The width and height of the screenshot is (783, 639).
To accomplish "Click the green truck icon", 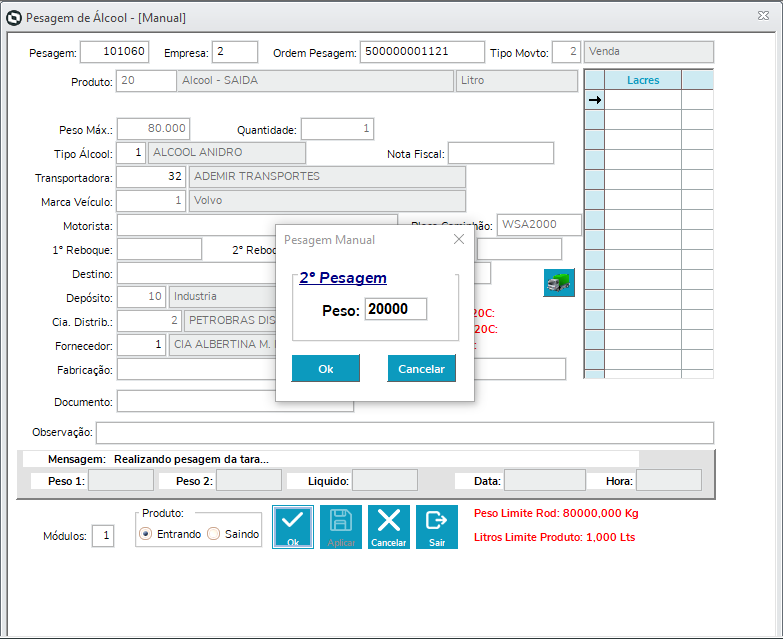I will coord(559,283).
